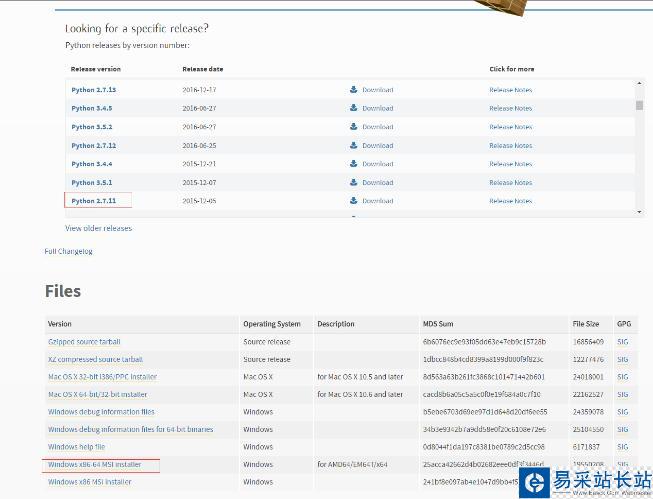Viewport: 653px width, 499px height.
Task: Click MD5 sum starting with 6b6076ec
Action: (484, 342)
